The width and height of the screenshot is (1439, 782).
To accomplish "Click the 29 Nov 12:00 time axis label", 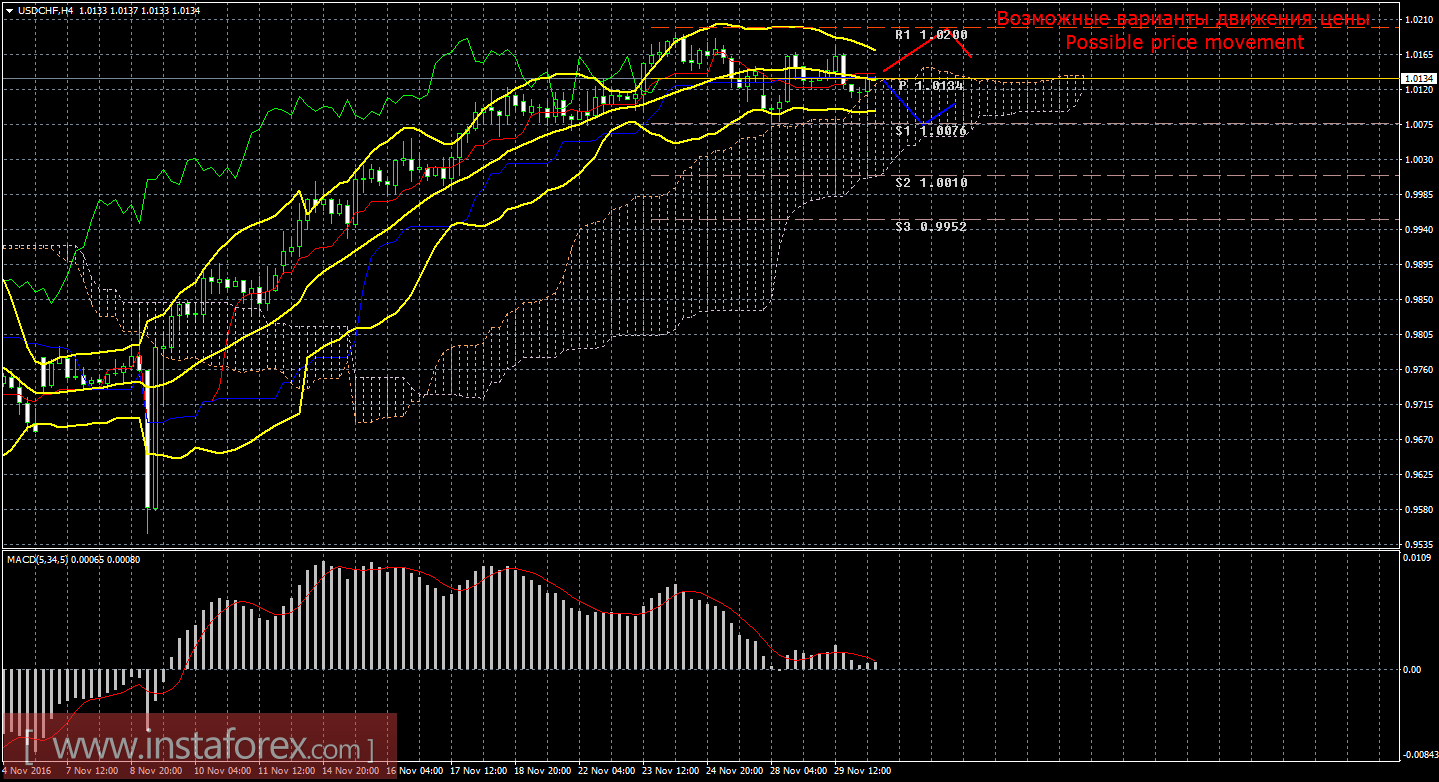I will tap(863, 771).
